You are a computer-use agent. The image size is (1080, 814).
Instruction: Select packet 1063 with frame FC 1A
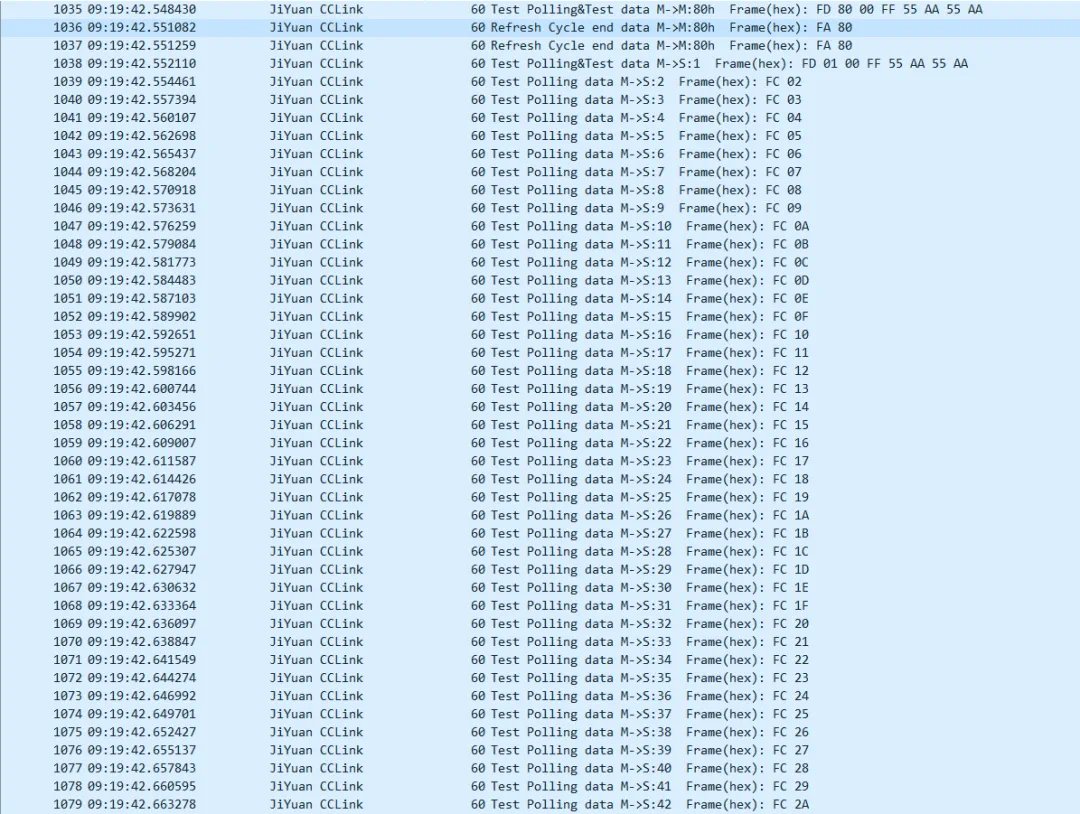click(x=540, y=515)
